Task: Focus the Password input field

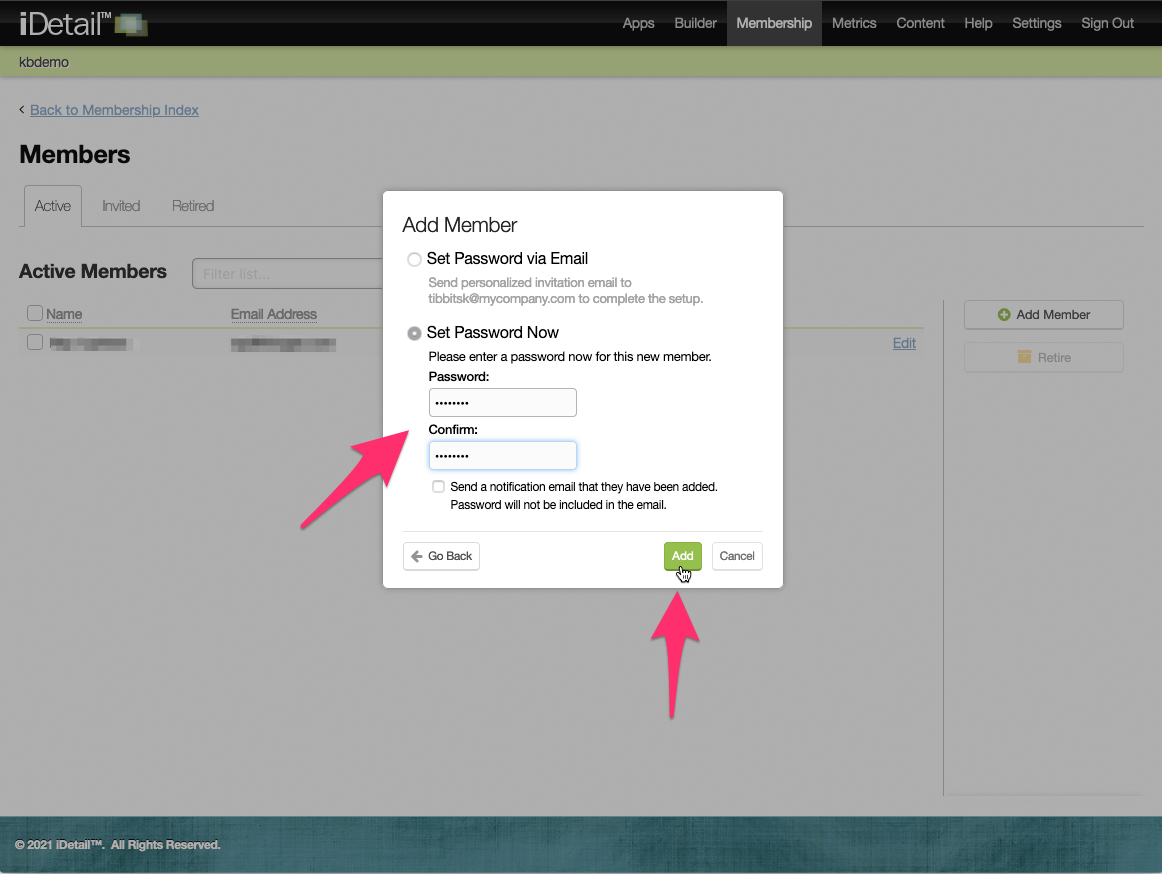Action: tap(502, 403)
